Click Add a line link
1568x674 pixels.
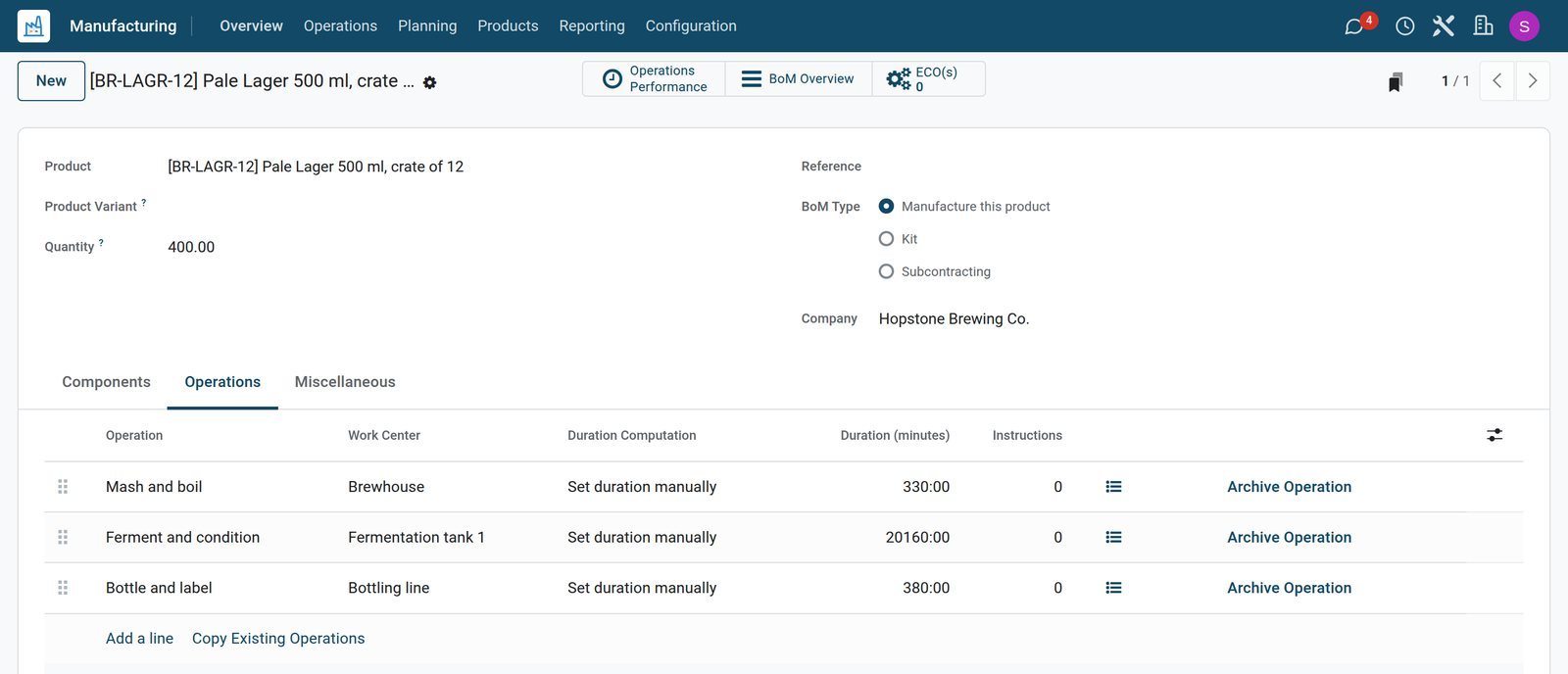click(x=139, y=639)
